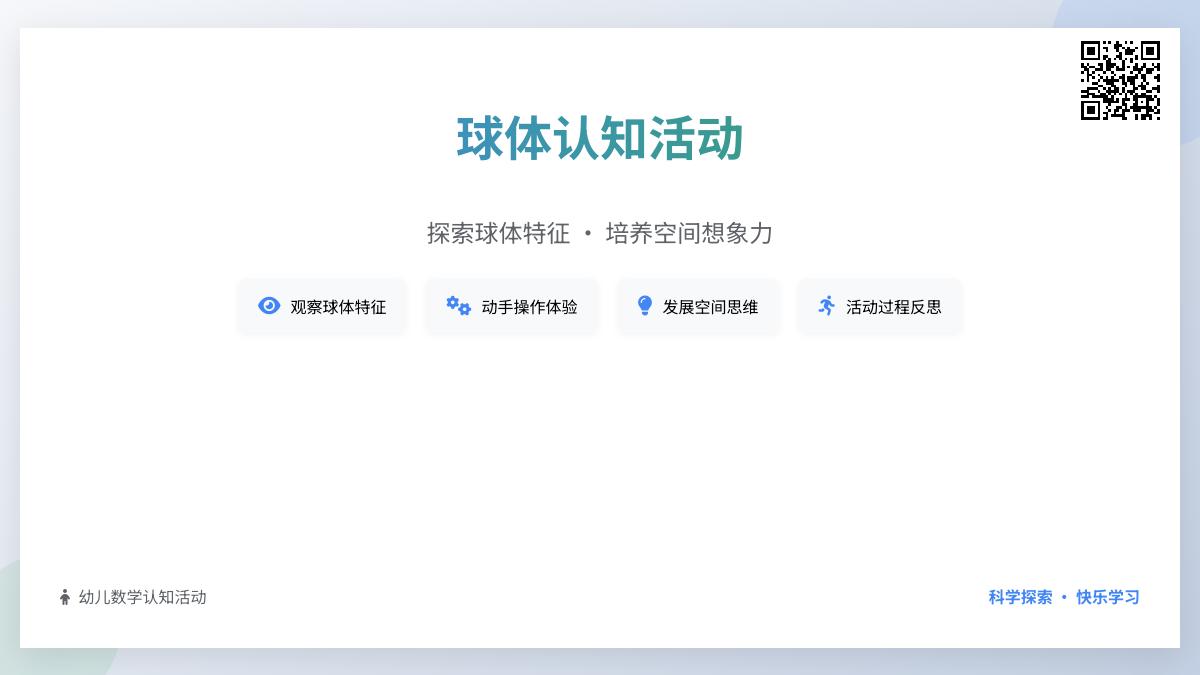Click the lightbulb icon beside 发展空间思维
Screen dimensions: 1200x675
pos(645,306)
